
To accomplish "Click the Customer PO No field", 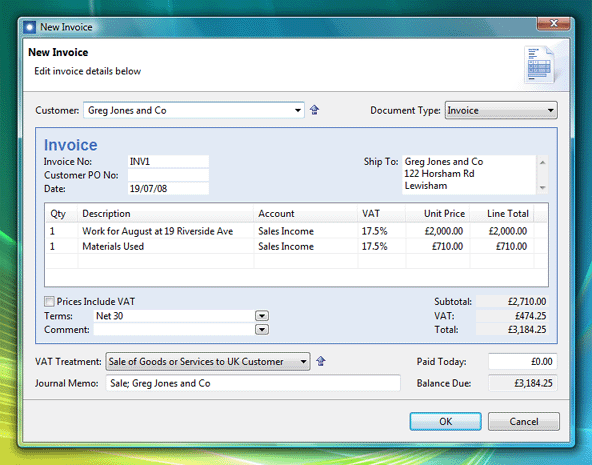I will (x=168, y=175).
